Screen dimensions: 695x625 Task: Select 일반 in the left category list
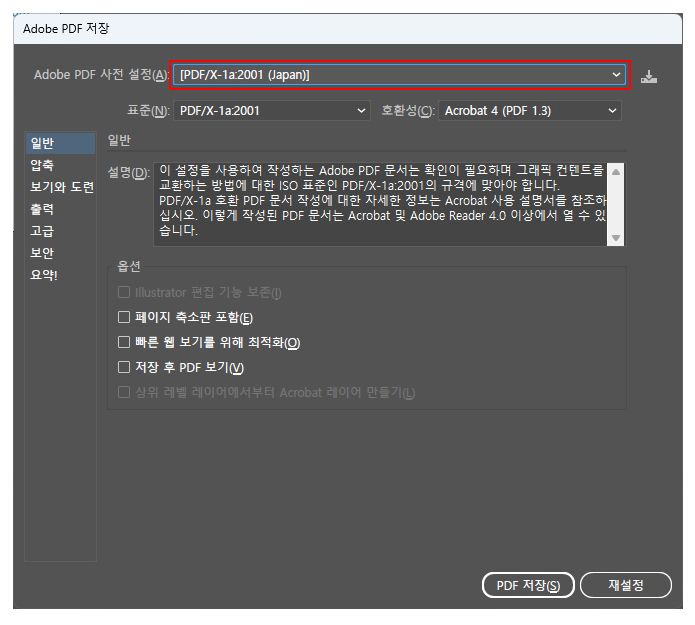[42, 144]
